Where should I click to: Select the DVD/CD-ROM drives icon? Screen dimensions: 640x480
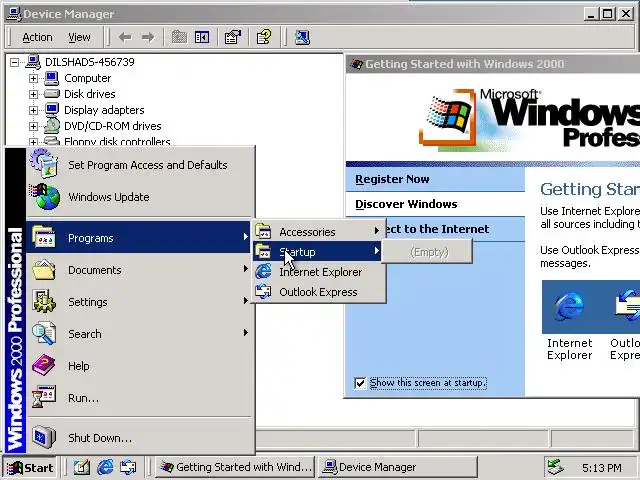52,126
